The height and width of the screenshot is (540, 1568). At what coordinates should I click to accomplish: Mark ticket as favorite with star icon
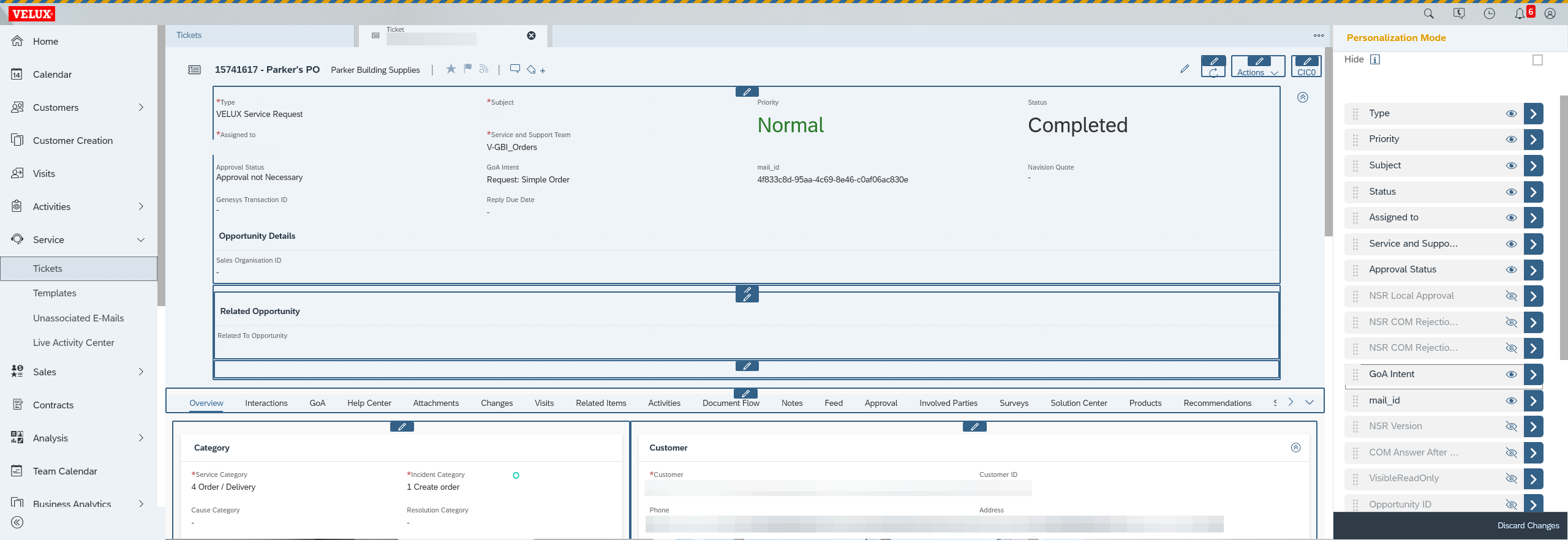click(451, 69)
